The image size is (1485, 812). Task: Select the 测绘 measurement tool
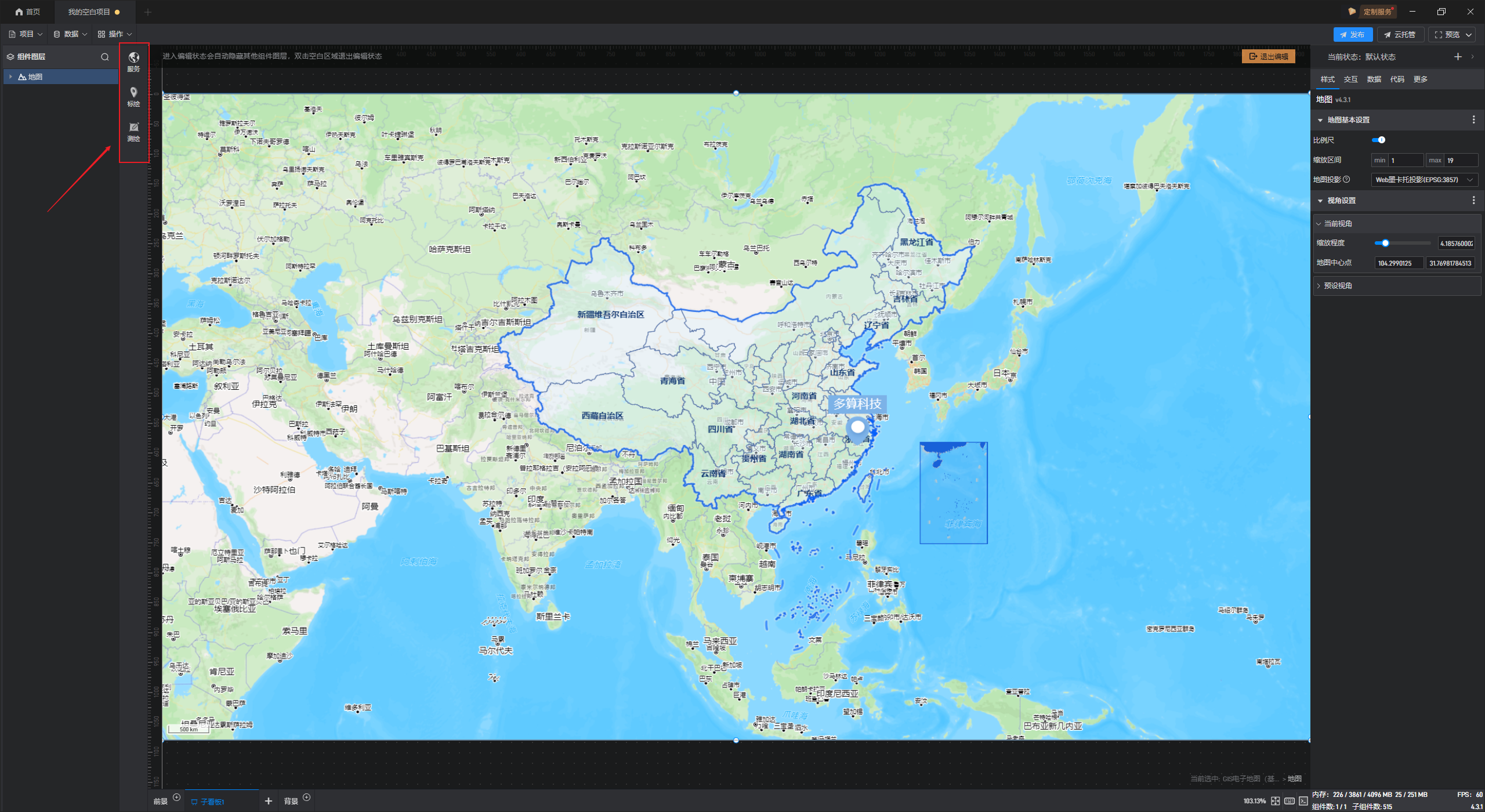(x=133, y=130)
